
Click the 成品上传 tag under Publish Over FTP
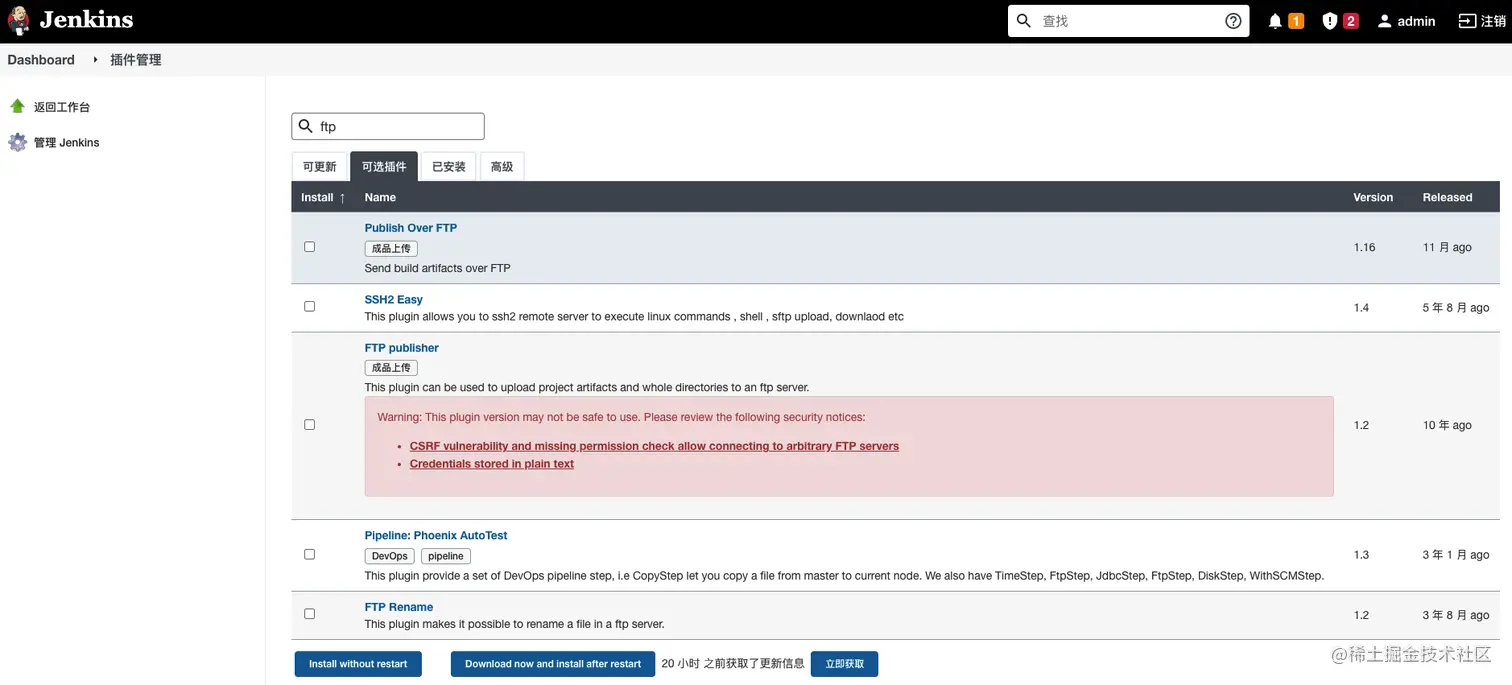coord(391,248)
